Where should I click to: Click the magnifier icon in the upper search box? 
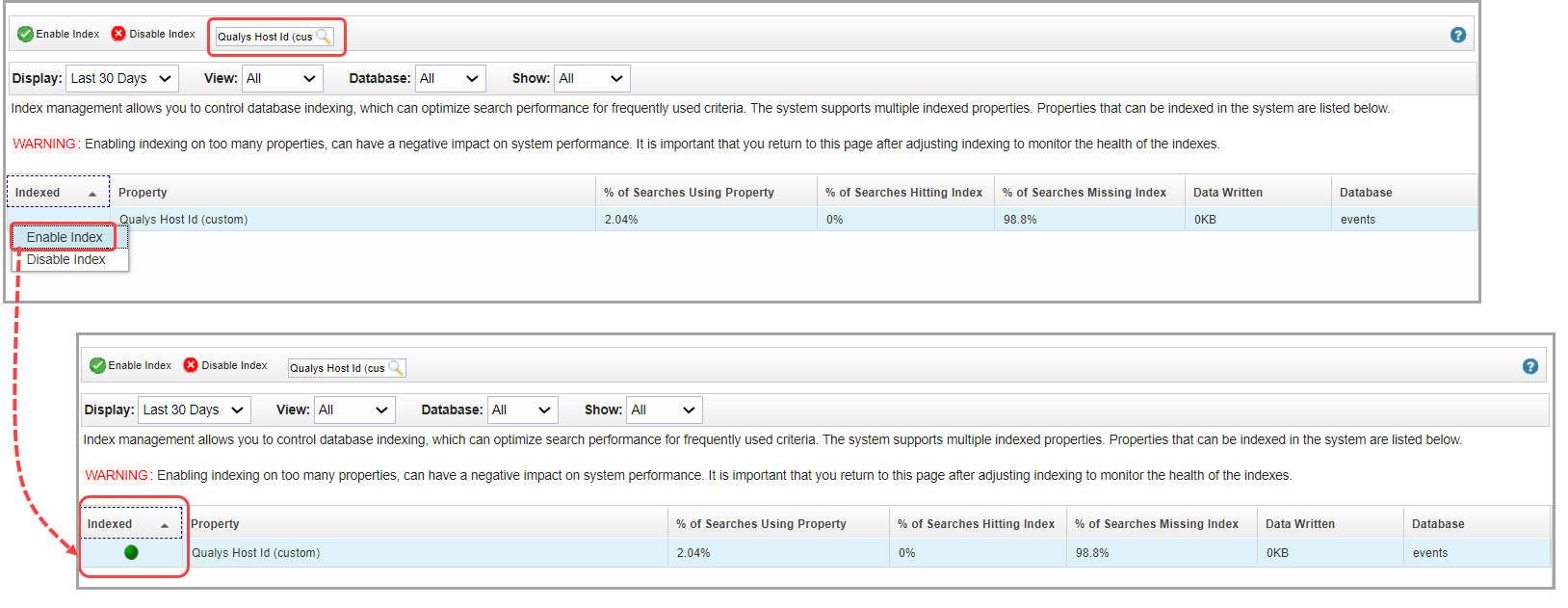click(x=324, y=37)
